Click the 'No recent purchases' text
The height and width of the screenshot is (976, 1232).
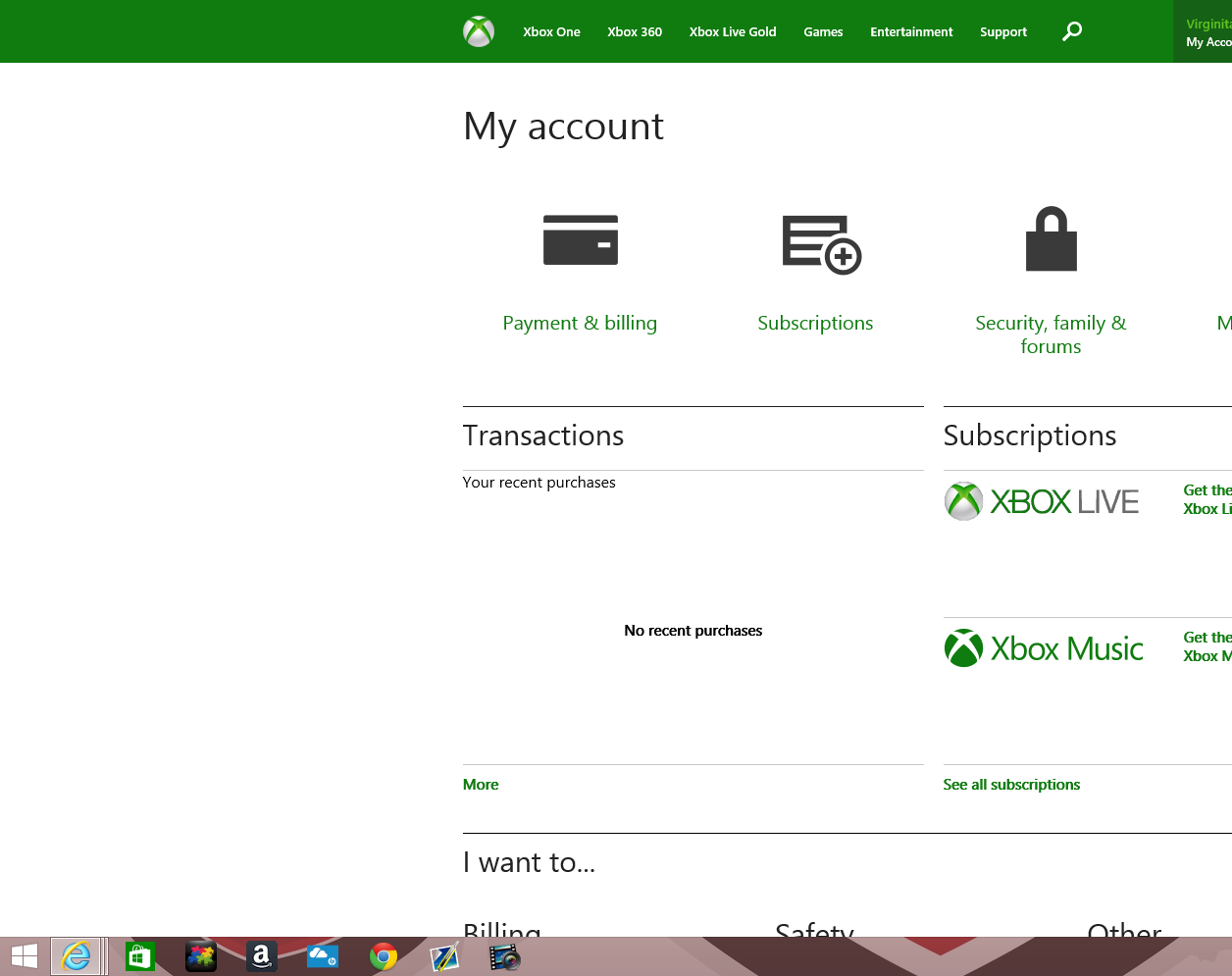693,631
